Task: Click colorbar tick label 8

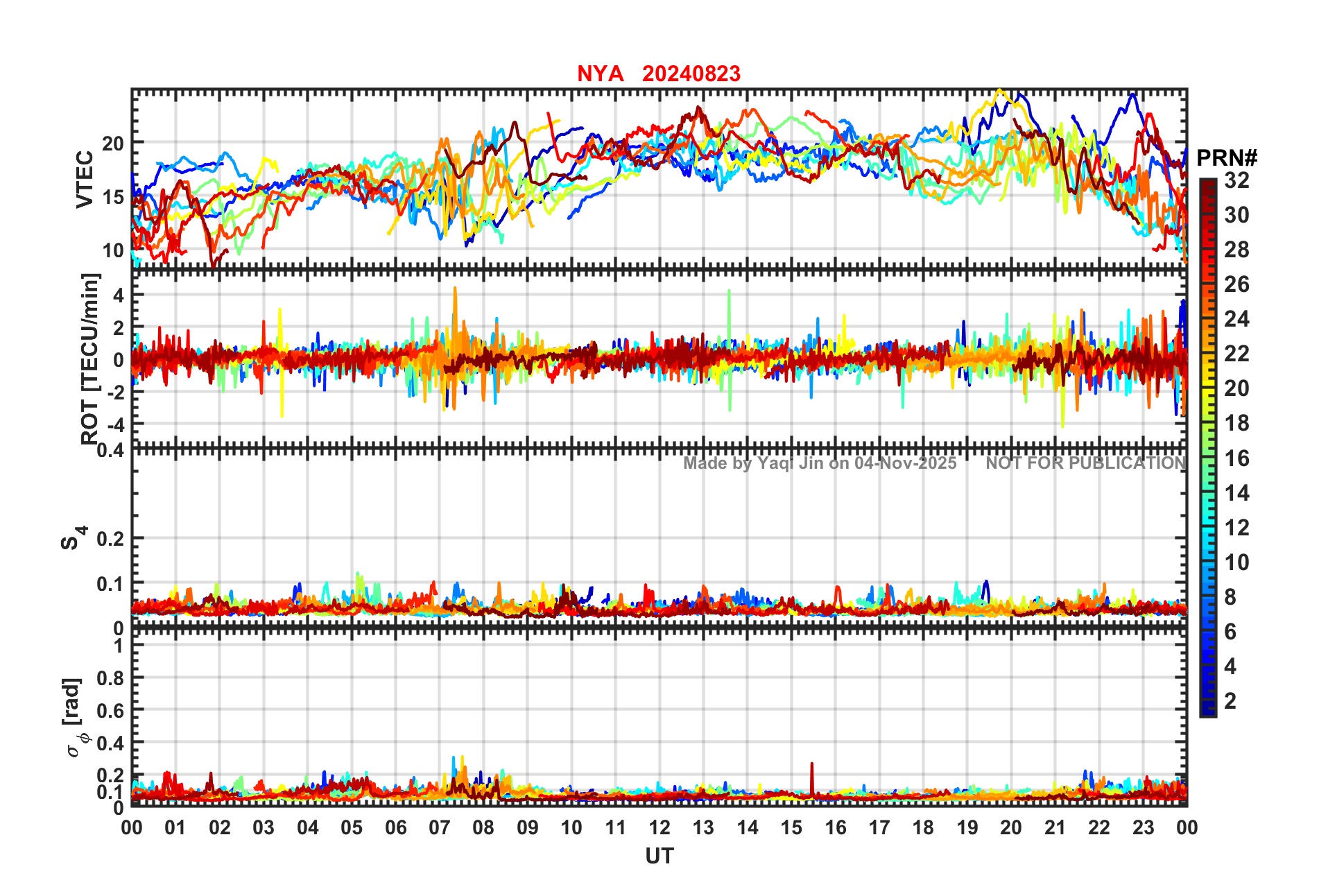Action: 1230,597
